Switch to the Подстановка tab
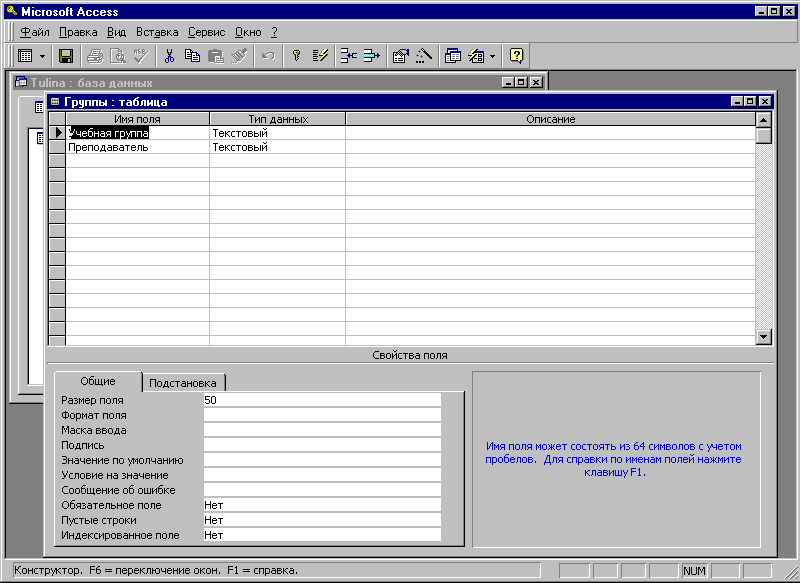800x583 pixels. (x=185, y=383)
